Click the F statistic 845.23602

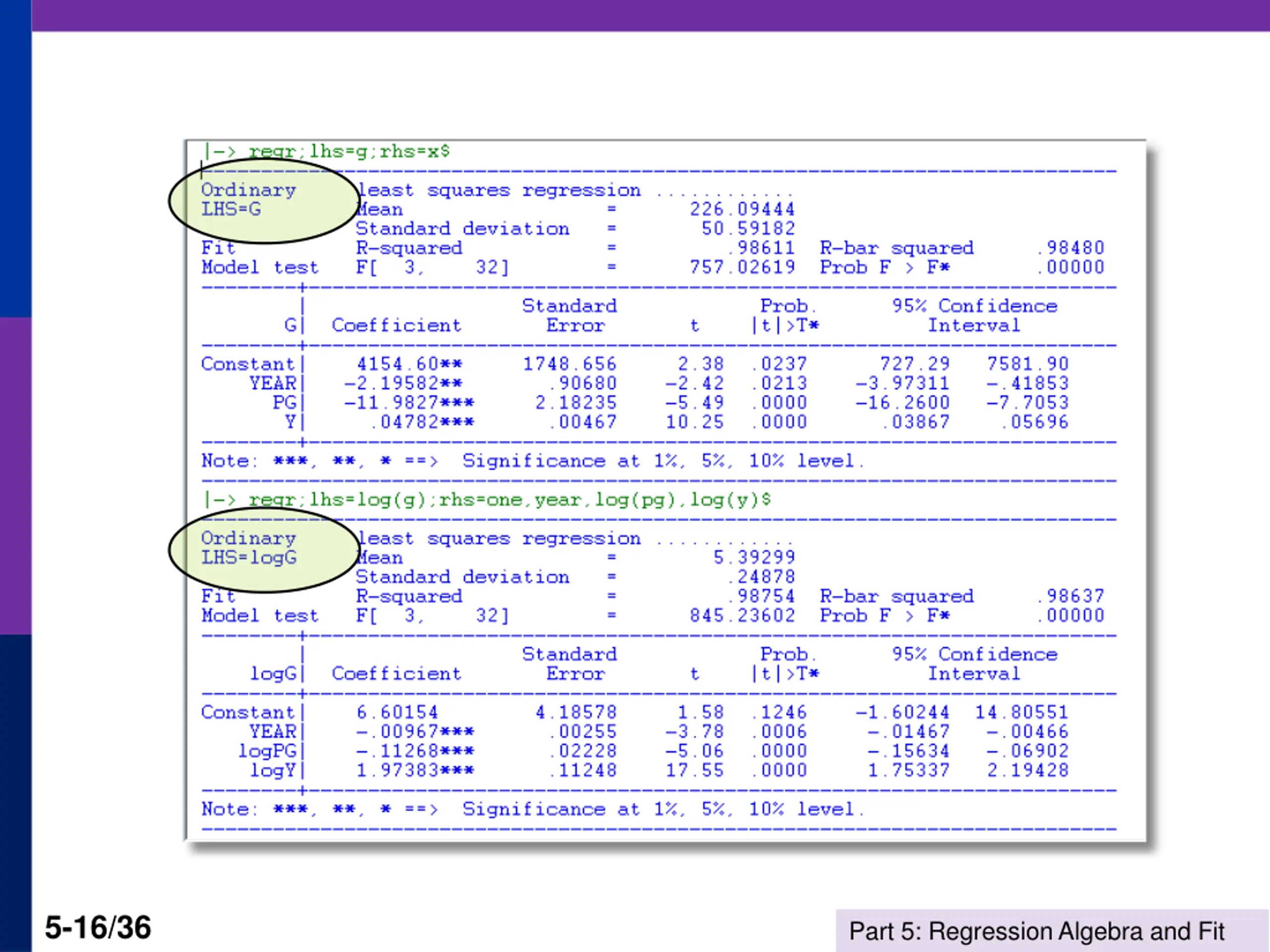[x=742, y=616]
